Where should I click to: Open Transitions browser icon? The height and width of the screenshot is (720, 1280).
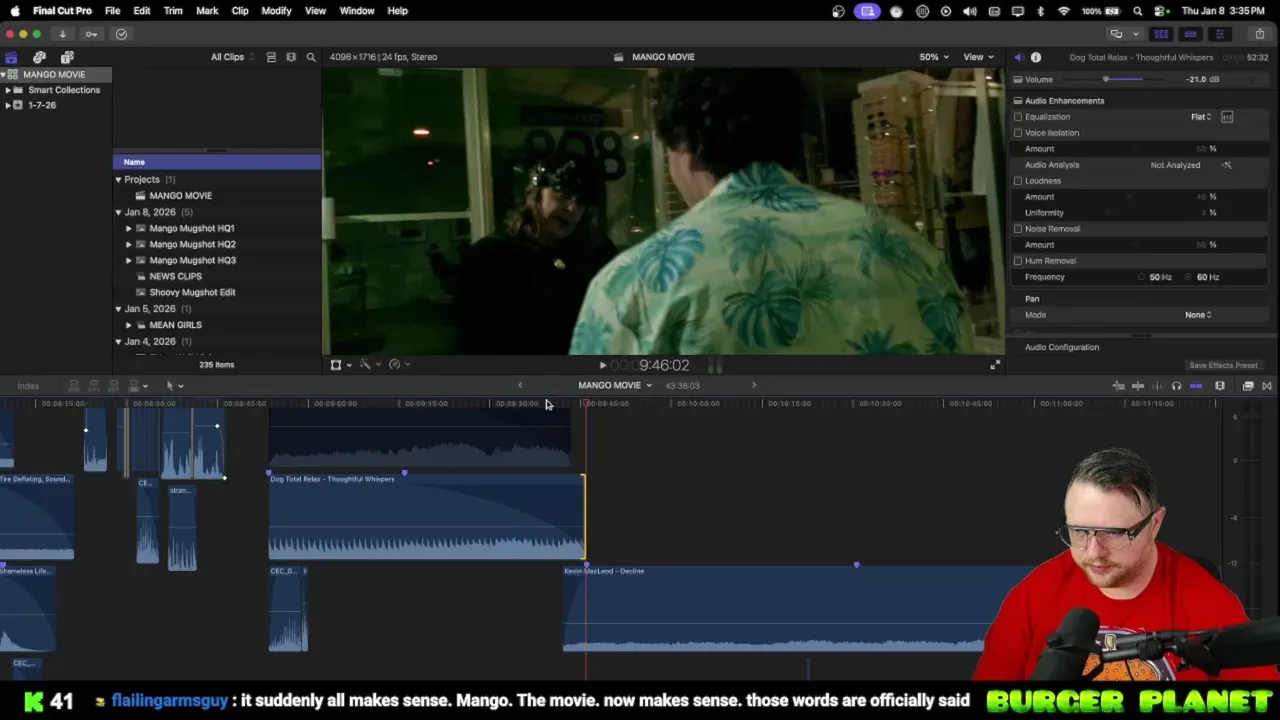coord(1267,386)
